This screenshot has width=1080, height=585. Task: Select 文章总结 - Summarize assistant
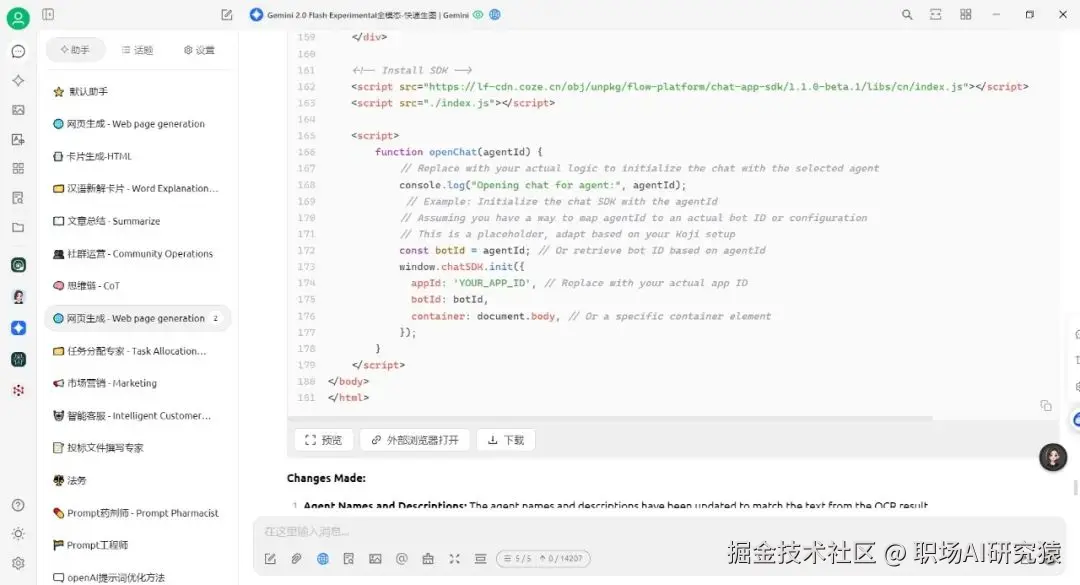coord(138,220)
